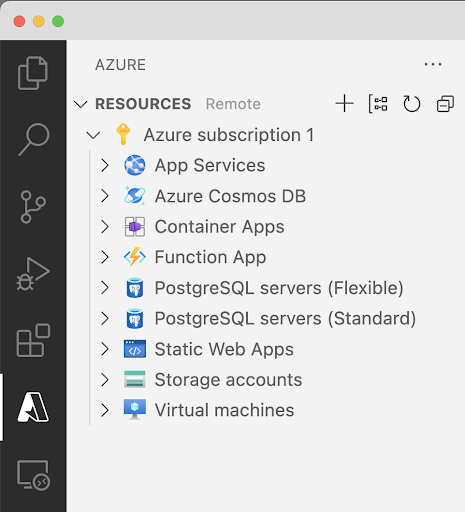Select 'PostgreSQL servers (Flexible)' row text
Screen dimensions: 465x512
[279, 288]
